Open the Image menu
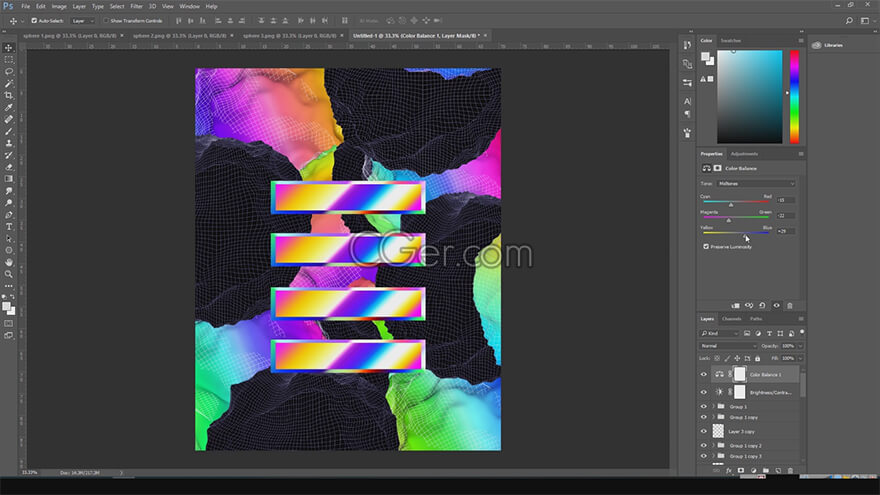880x495 pixels. (x=59, y=6)
